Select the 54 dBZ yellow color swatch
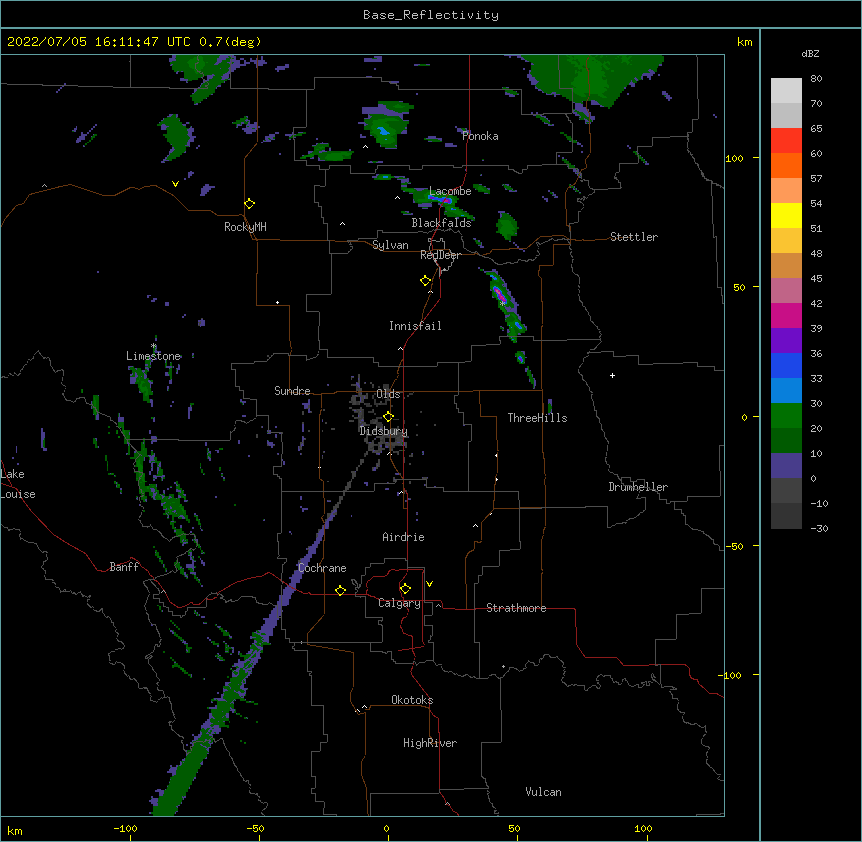Screen dimensions: 862x842 (x=786, y=215)
